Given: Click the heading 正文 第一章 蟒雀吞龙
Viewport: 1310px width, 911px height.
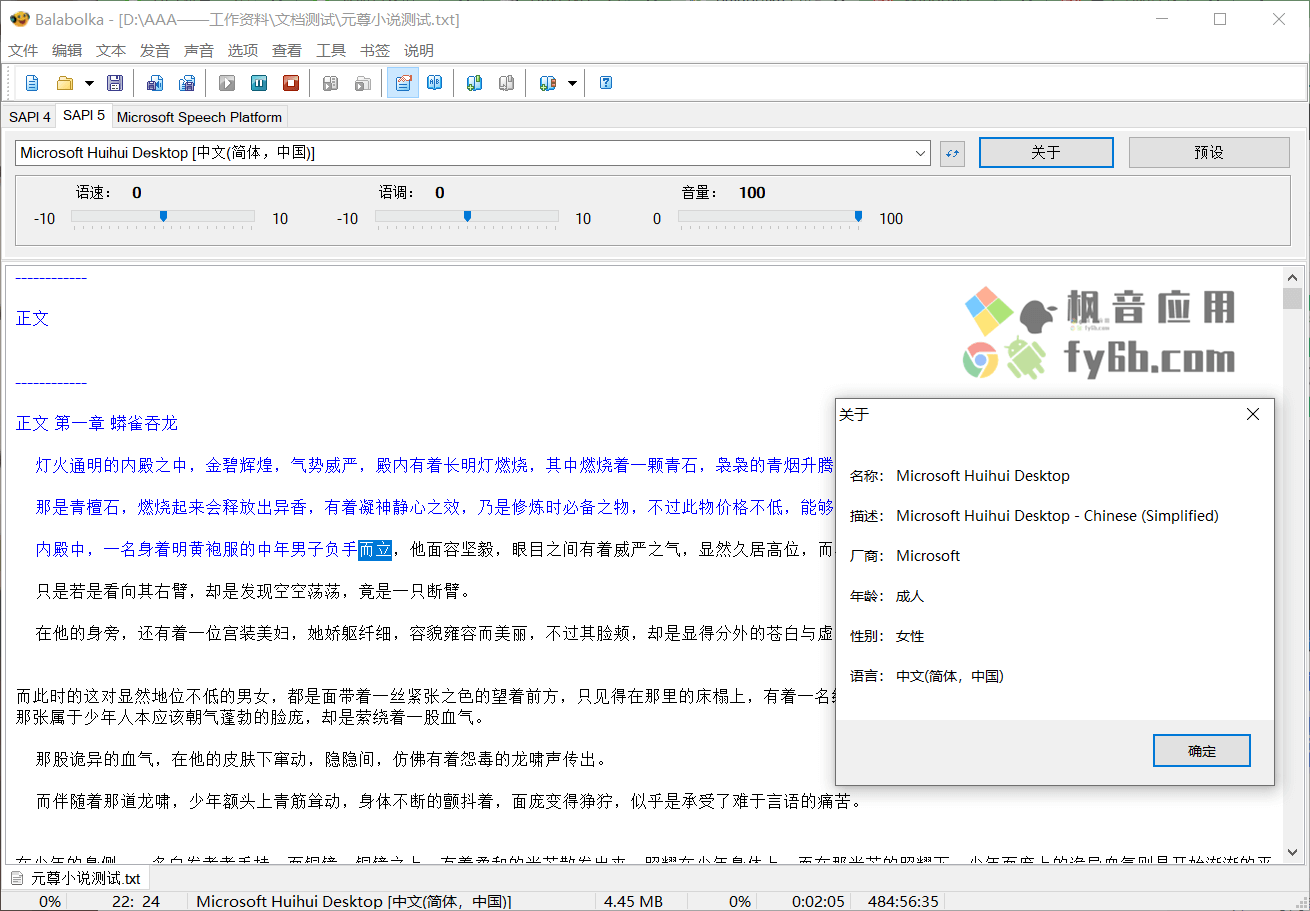Looking at the screenshot, I should tap(97, 423).
